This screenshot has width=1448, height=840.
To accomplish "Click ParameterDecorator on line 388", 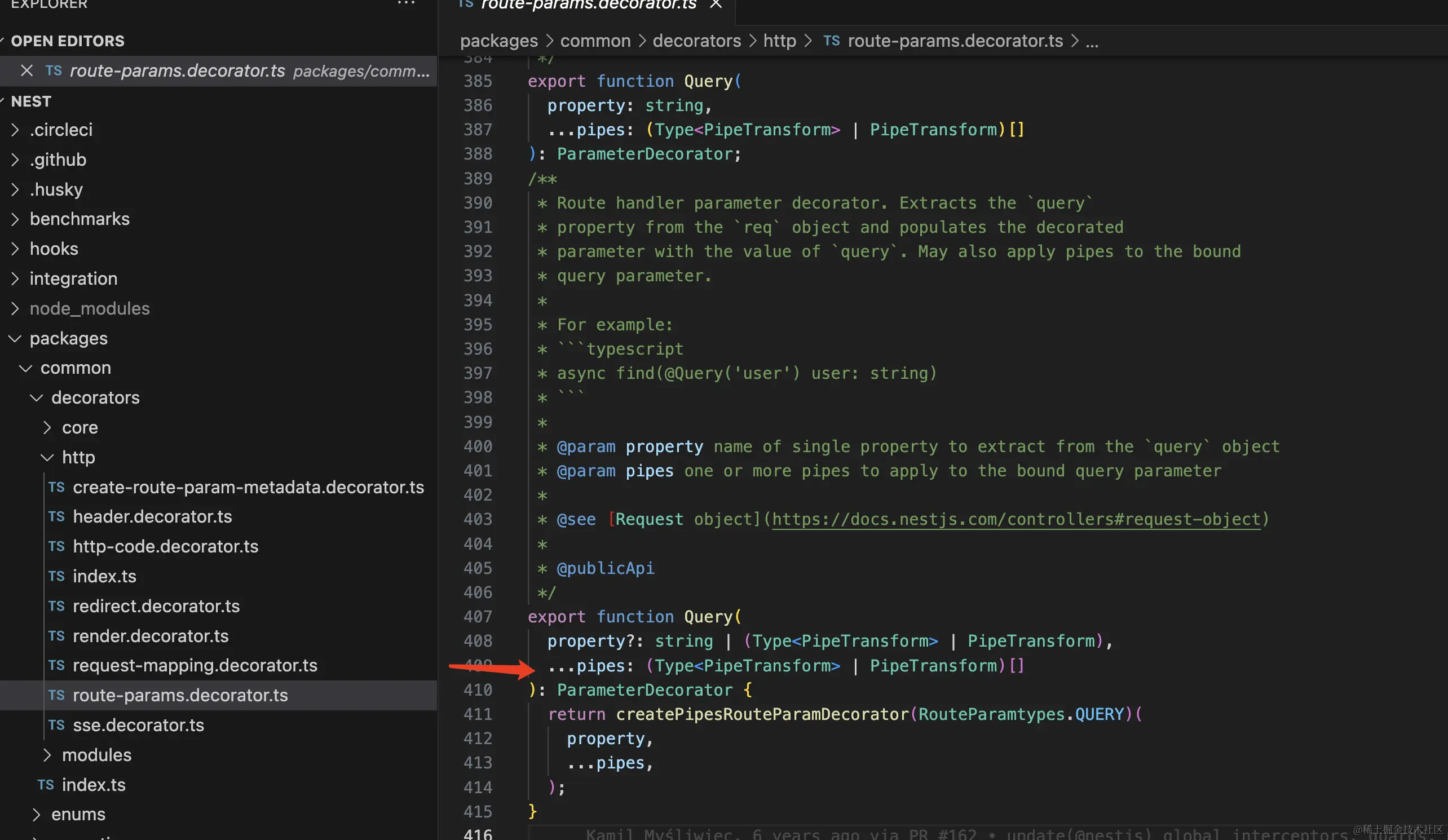I will 644,154.
